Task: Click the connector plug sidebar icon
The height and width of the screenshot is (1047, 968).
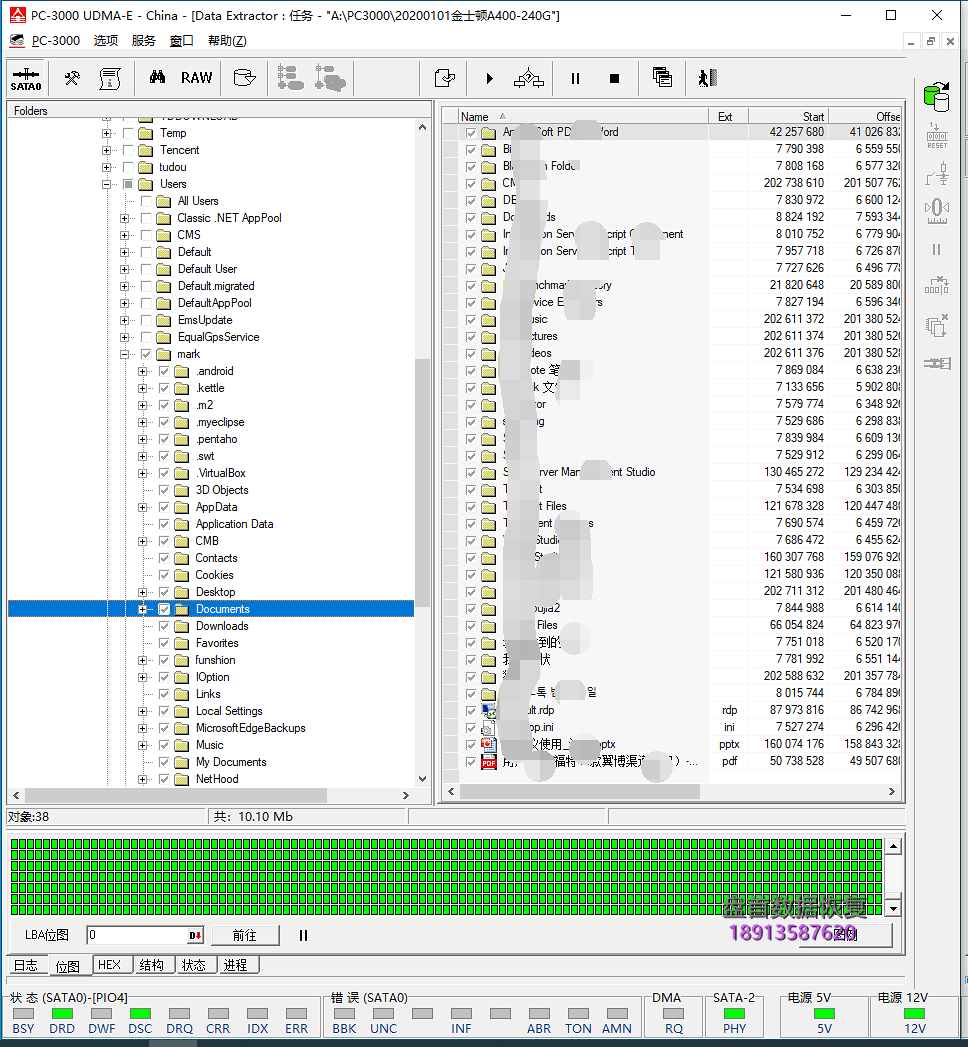Action: [937, 176]
